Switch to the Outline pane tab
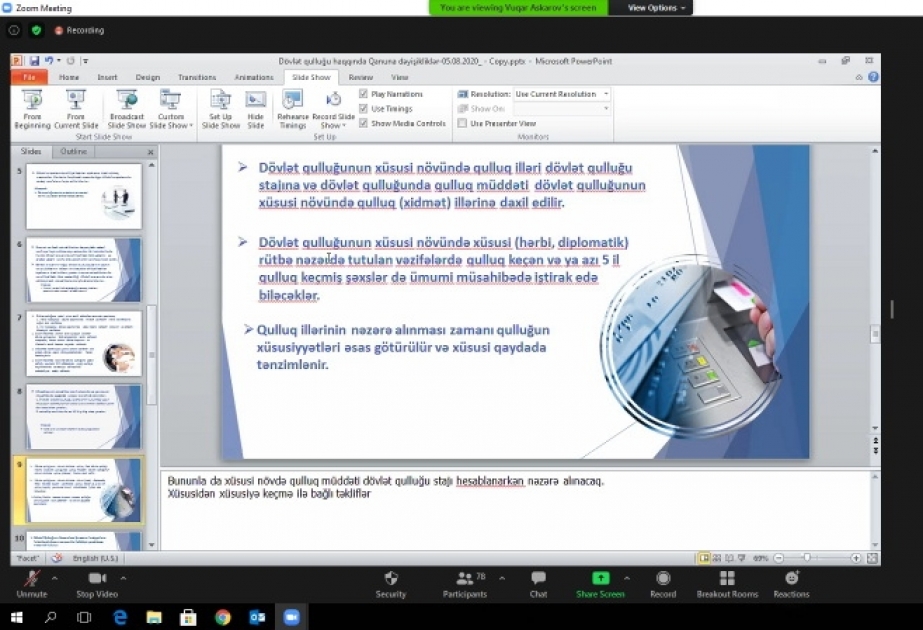923x630 pixels. pyautogui.click(x=74, y=151)
